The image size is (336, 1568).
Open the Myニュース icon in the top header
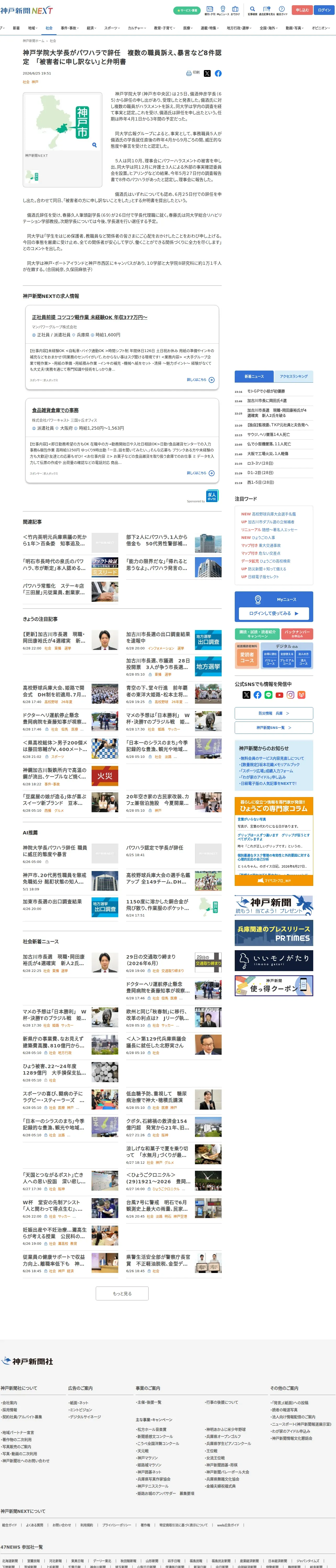click(x=223, y=10)
